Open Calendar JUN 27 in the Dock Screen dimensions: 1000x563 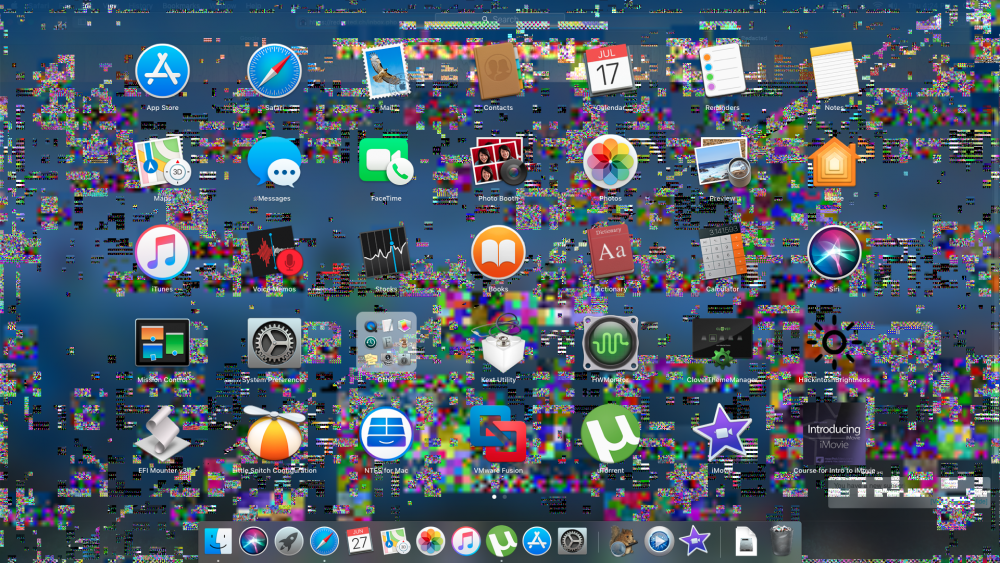(360, 541)
